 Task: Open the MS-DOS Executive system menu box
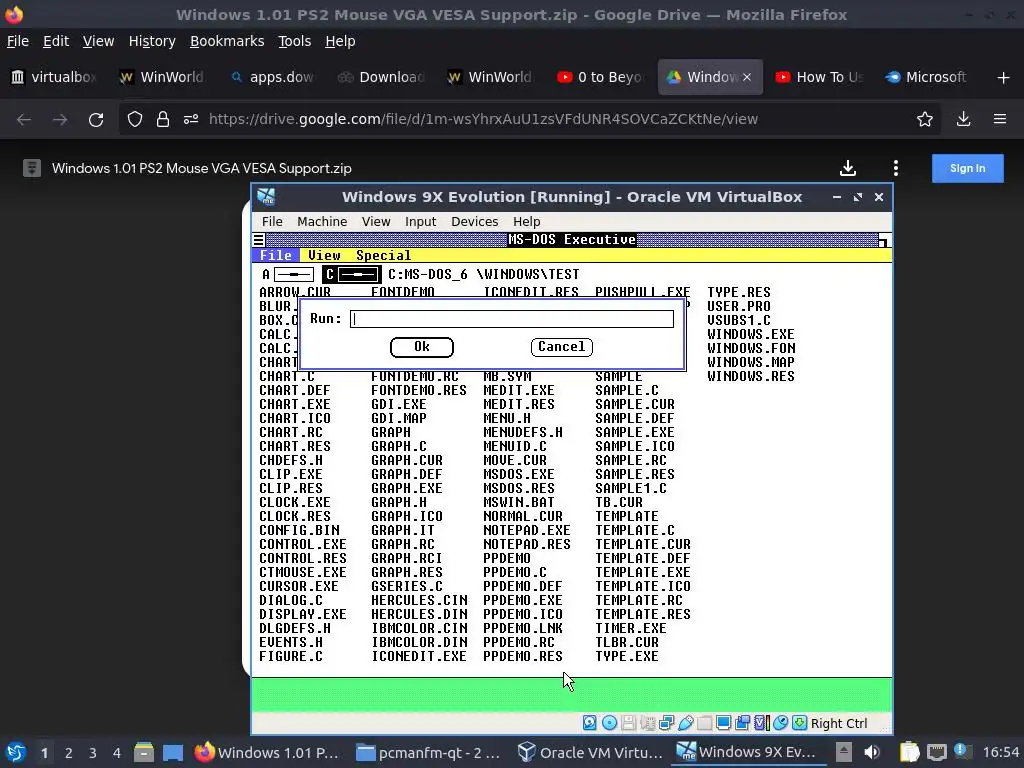pos(259,240)
